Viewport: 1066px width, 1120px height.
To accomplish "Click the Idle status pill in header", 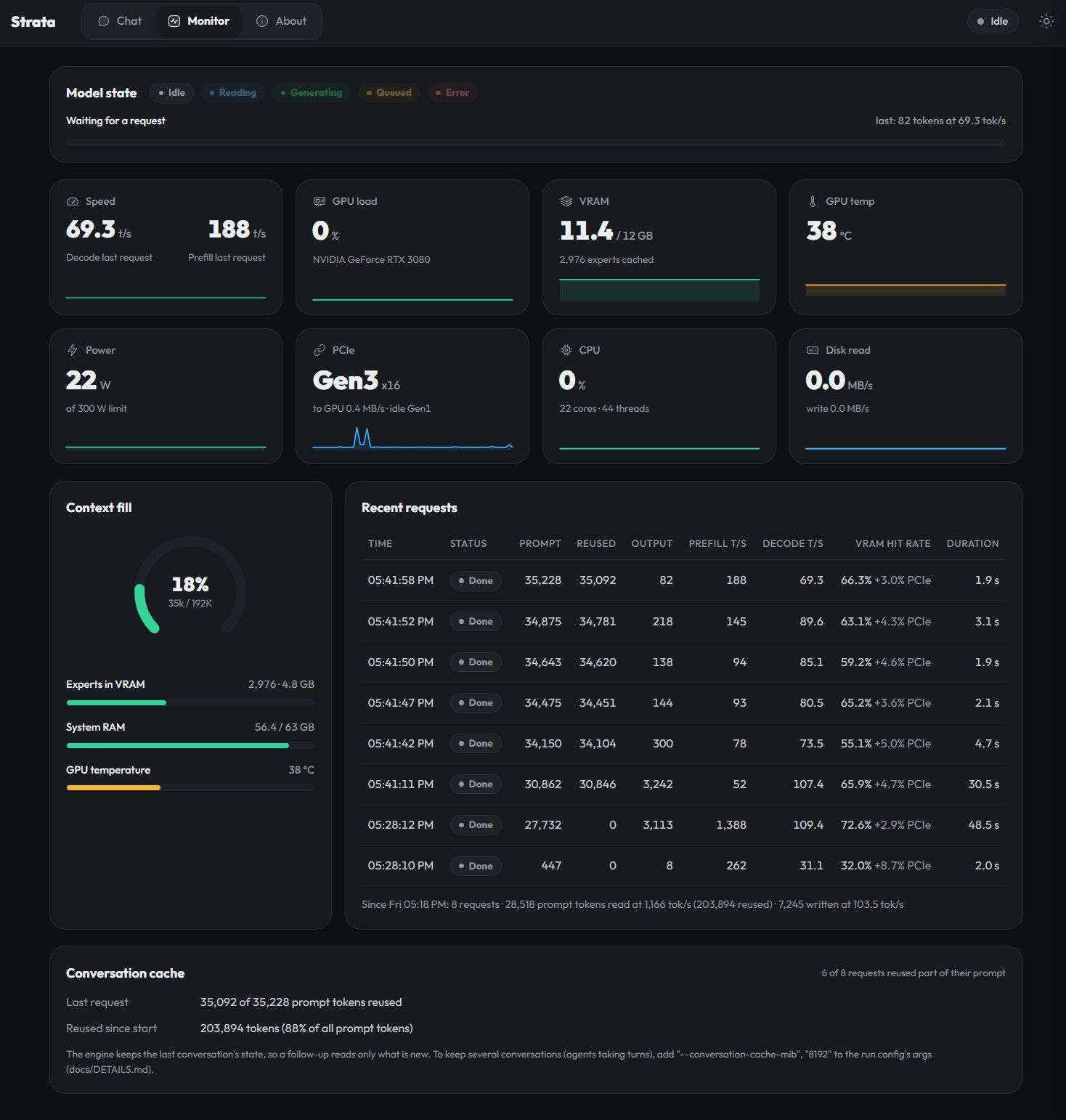I will (993, 21).
